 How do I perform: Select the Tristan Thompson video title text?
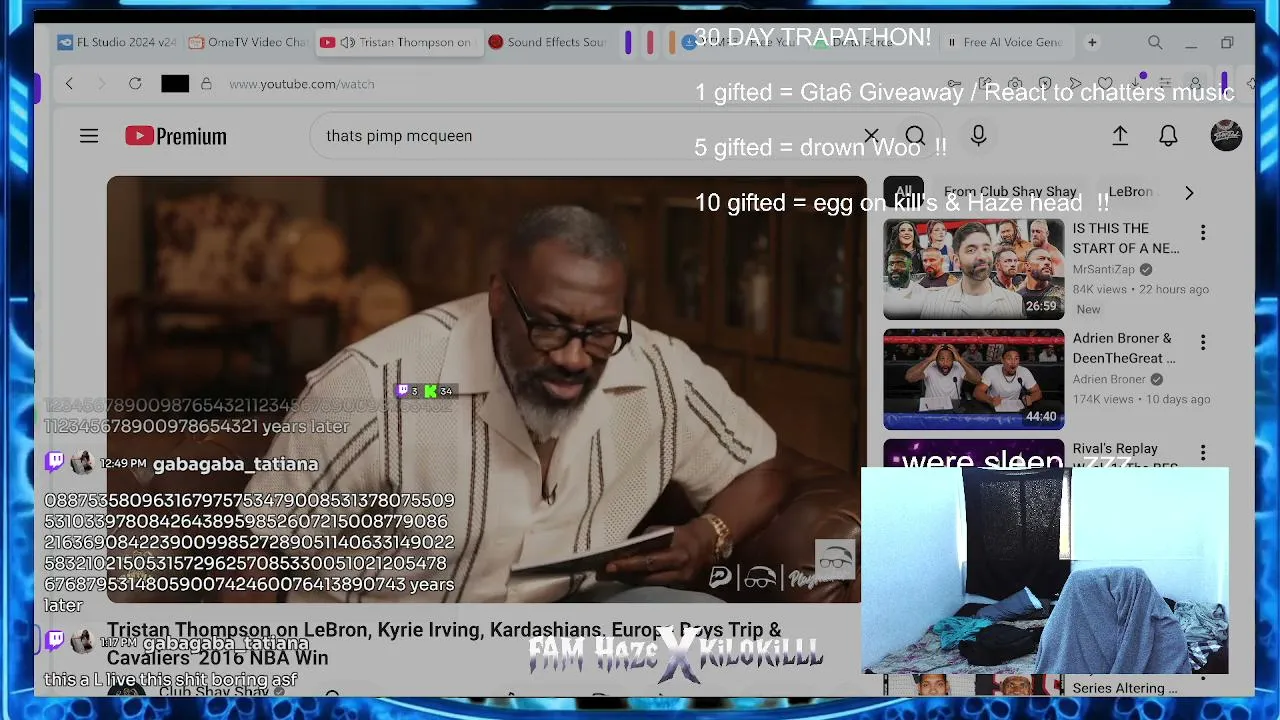(444, 643)
